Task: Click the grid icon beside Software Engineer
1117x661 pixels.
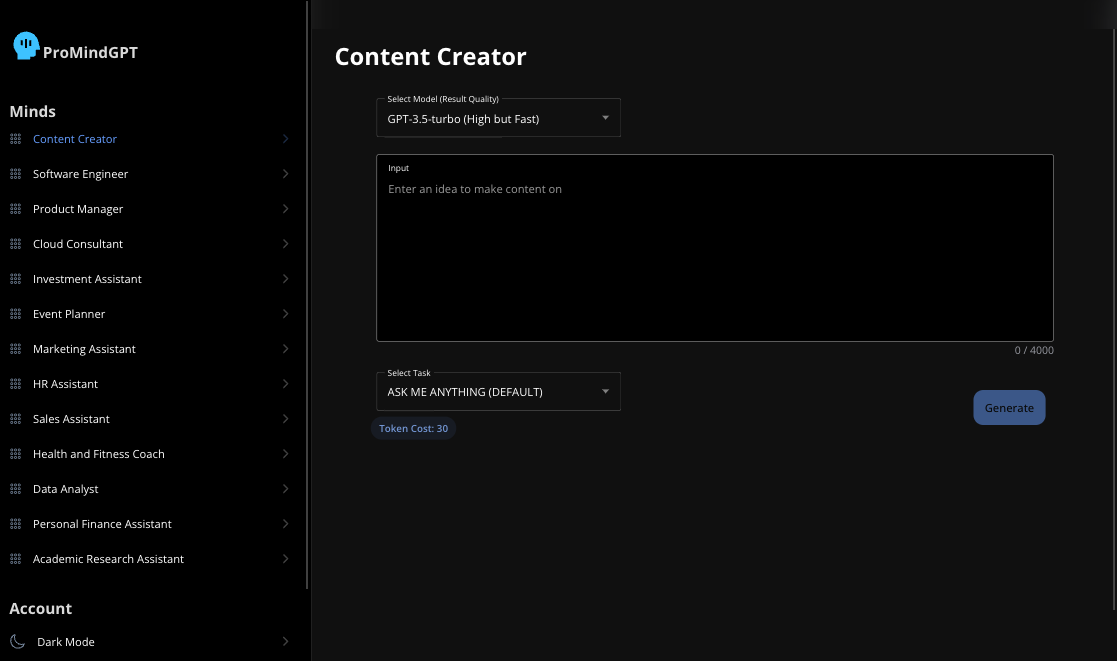Action: [x=15, y=174]
